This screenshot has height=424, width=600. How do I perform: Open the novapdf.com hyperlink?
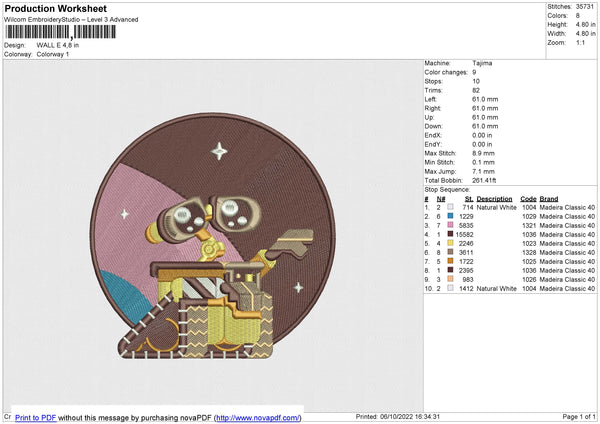(258, 417)
